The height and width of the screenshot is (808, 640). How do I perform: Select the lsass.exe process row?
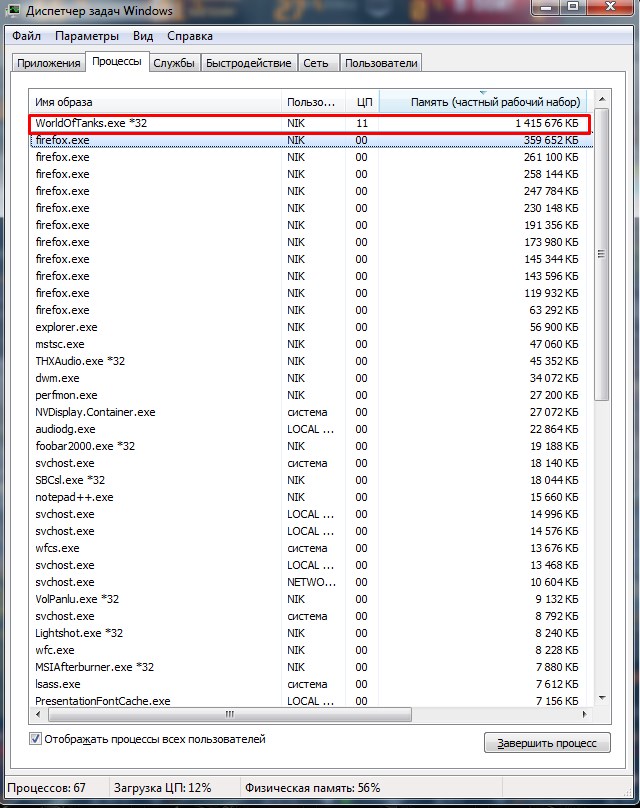click(310, 684)
